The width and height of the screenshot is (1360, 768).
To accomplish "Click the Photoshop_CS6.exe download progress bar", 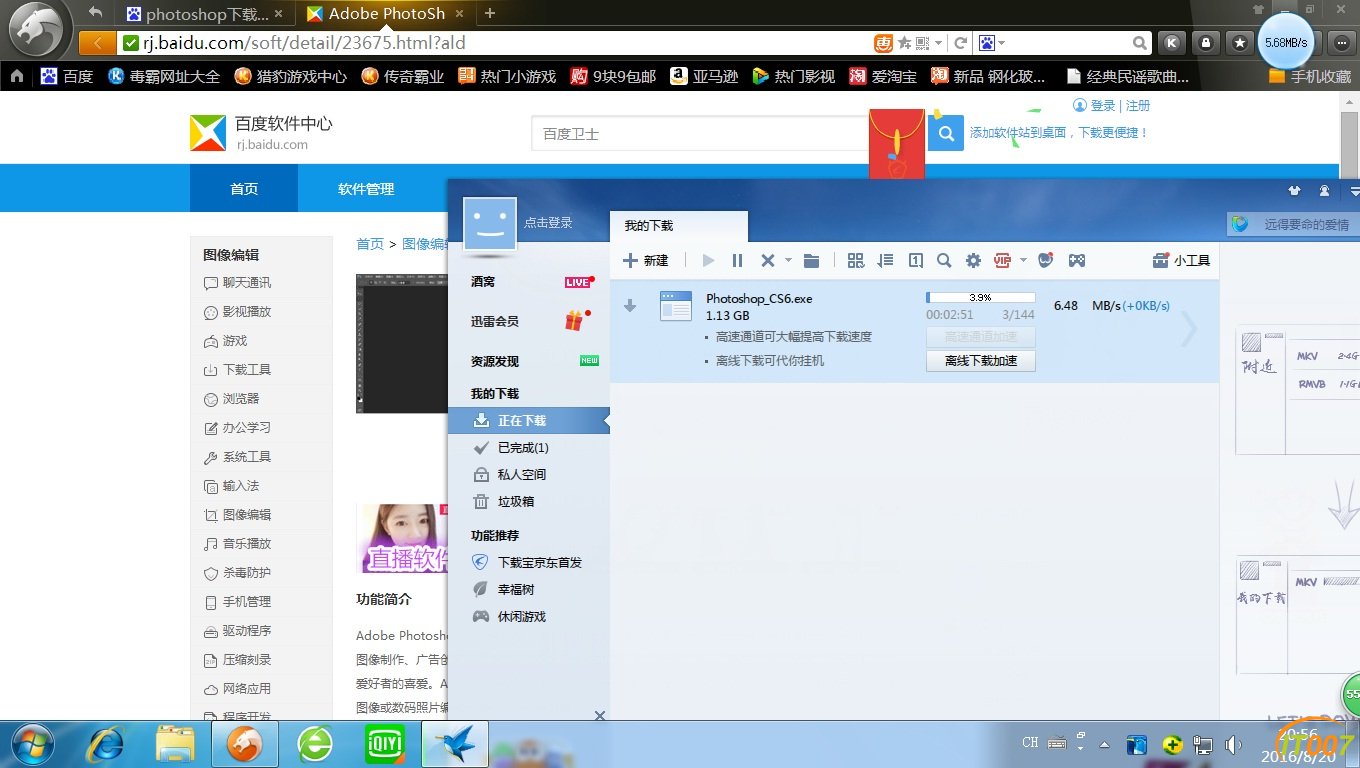I will click(980, 297).
